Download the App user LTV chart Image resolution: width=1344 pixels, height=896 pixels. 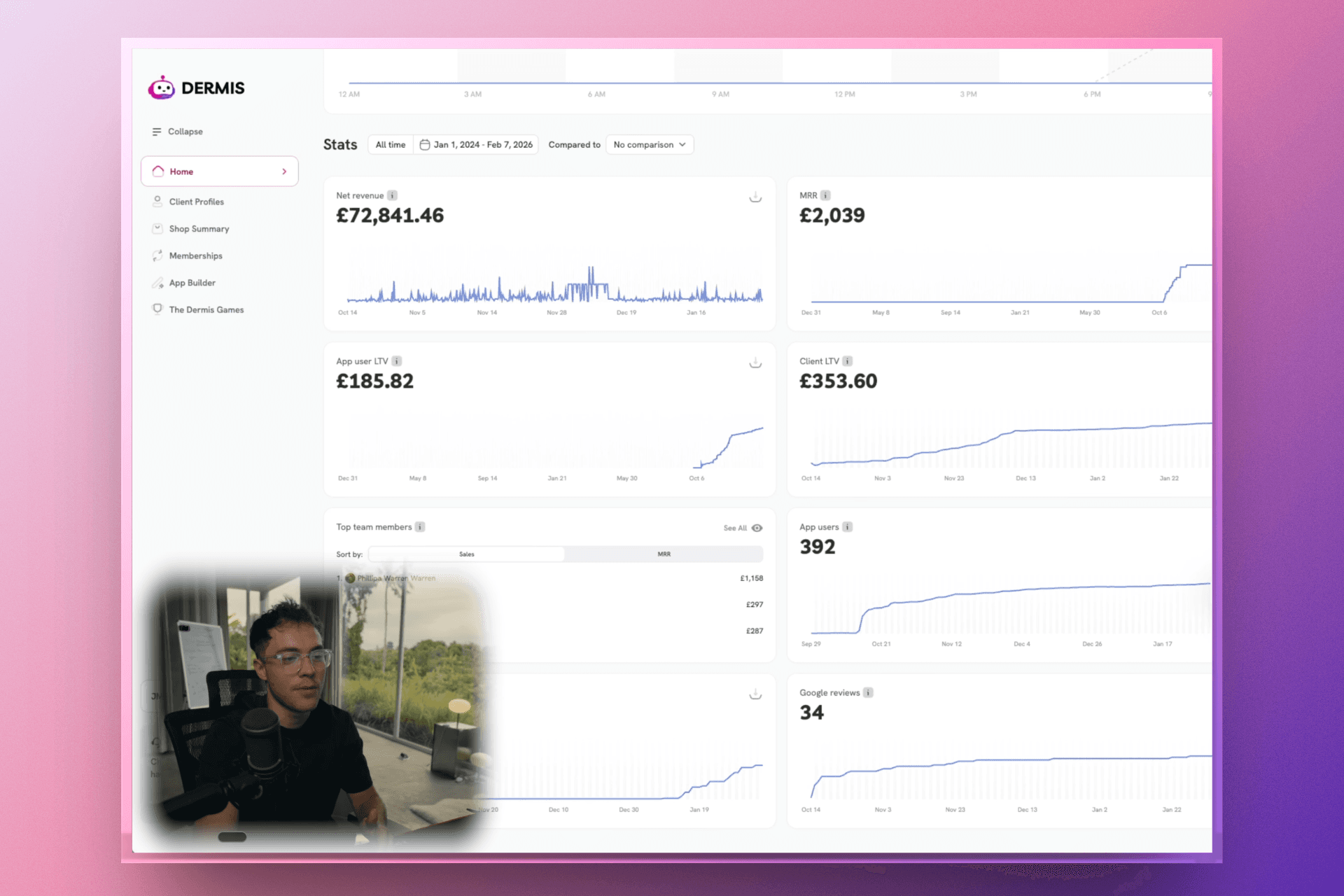(755, 363)
